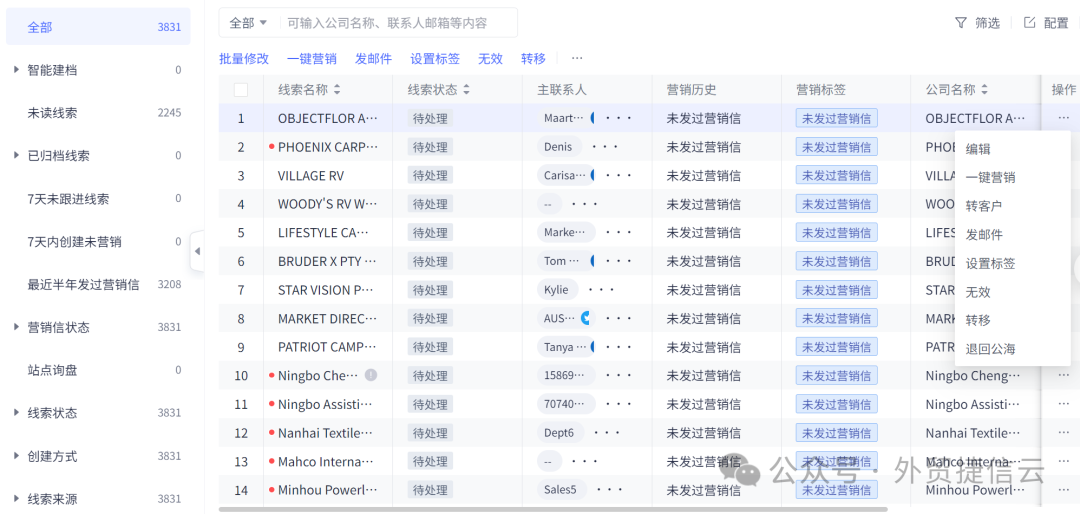Screen dimensions: 1080x514
Task: Select 最近半年发过营销信 in the sidebar
Action: pyautogui.click(x=98, y=285)
